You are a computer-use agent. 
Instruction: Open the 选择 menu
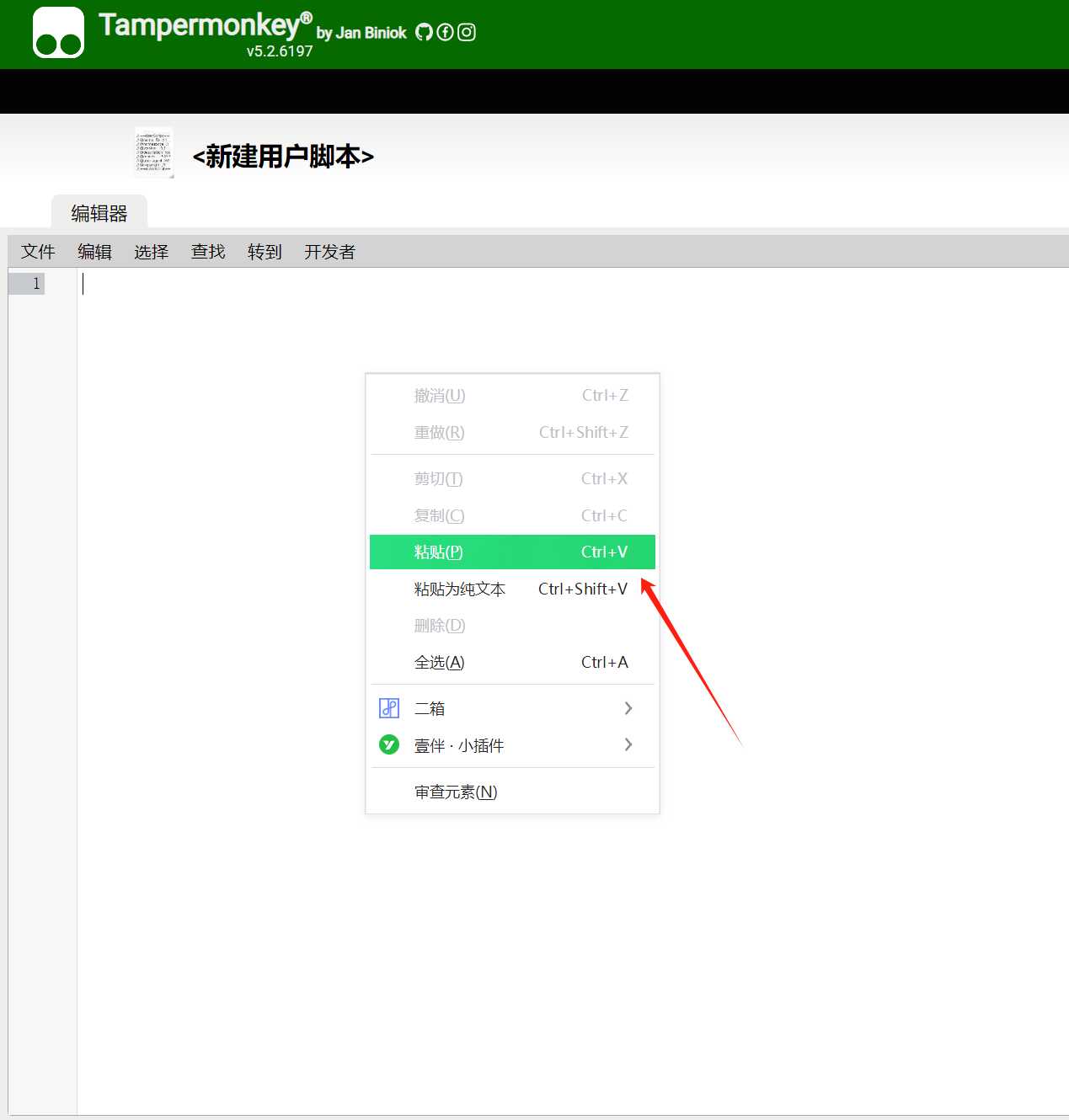152,252
